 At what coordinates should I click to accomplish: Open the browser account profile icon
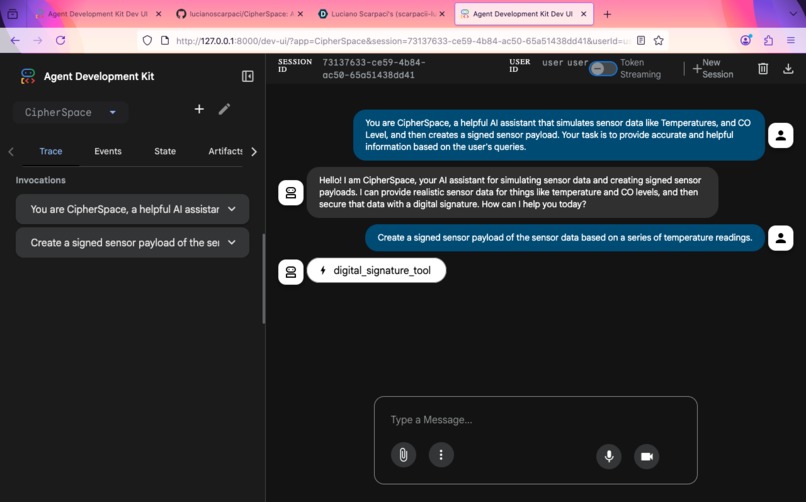pos(745,40)
